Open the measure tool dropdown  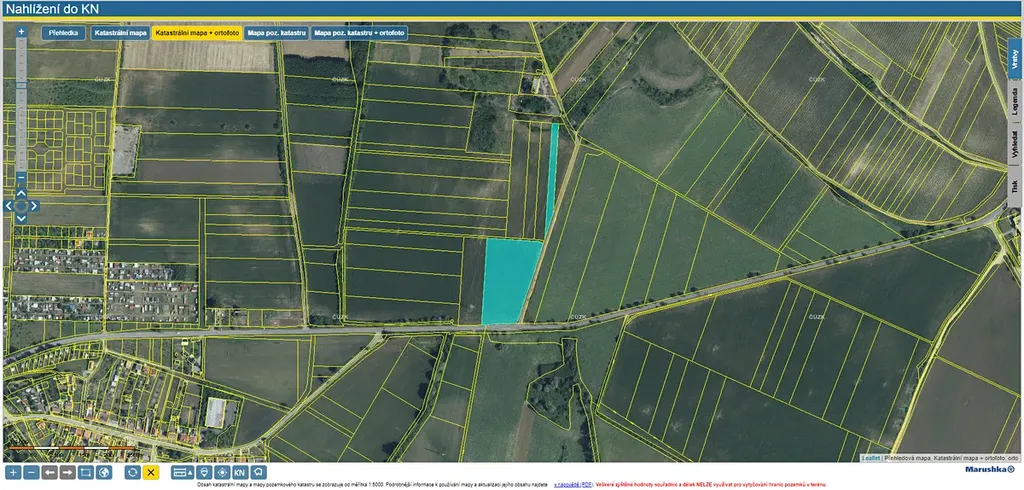pos(183,472)
